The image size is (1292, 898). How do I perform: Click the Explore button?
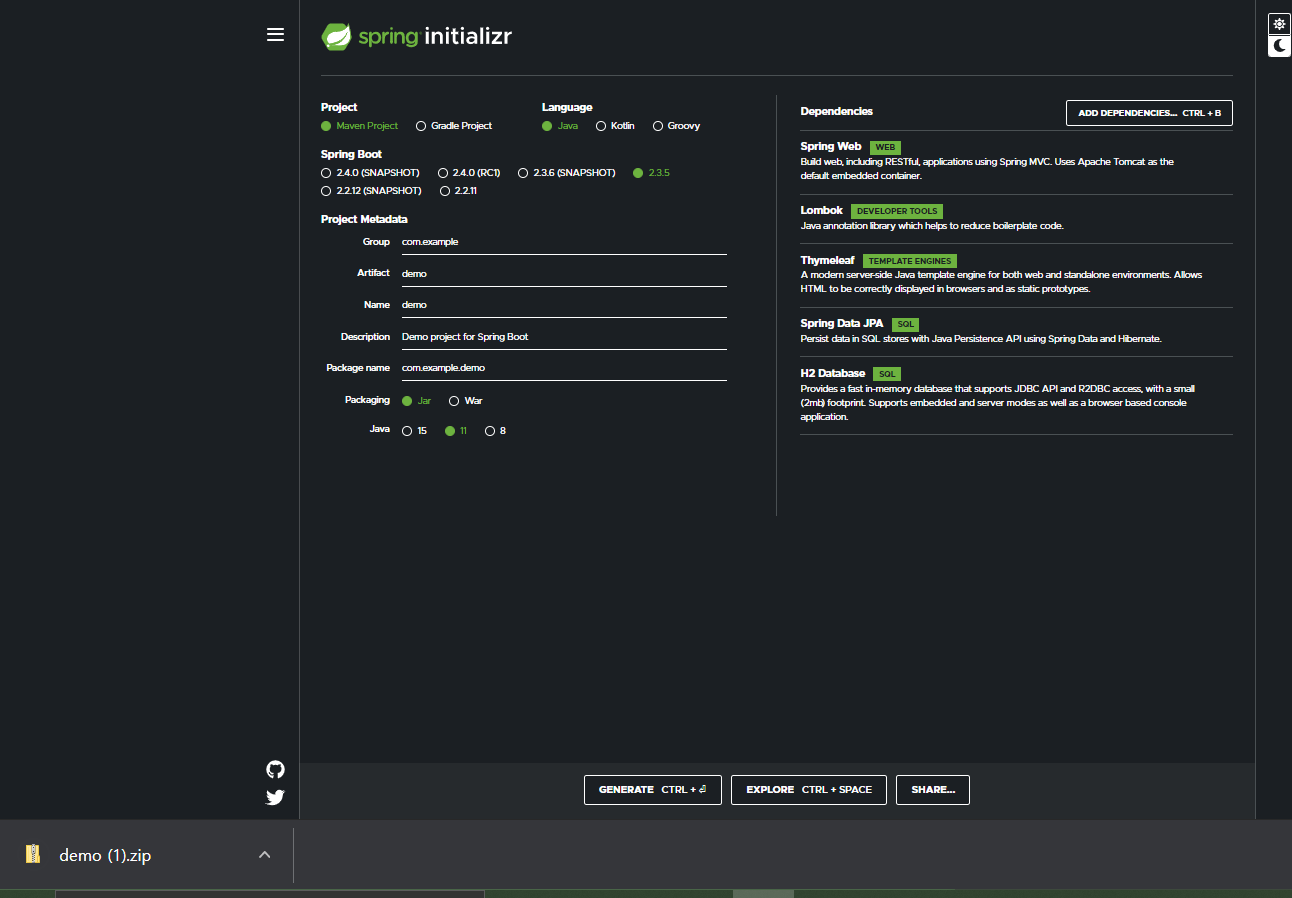tap(809, 790)
